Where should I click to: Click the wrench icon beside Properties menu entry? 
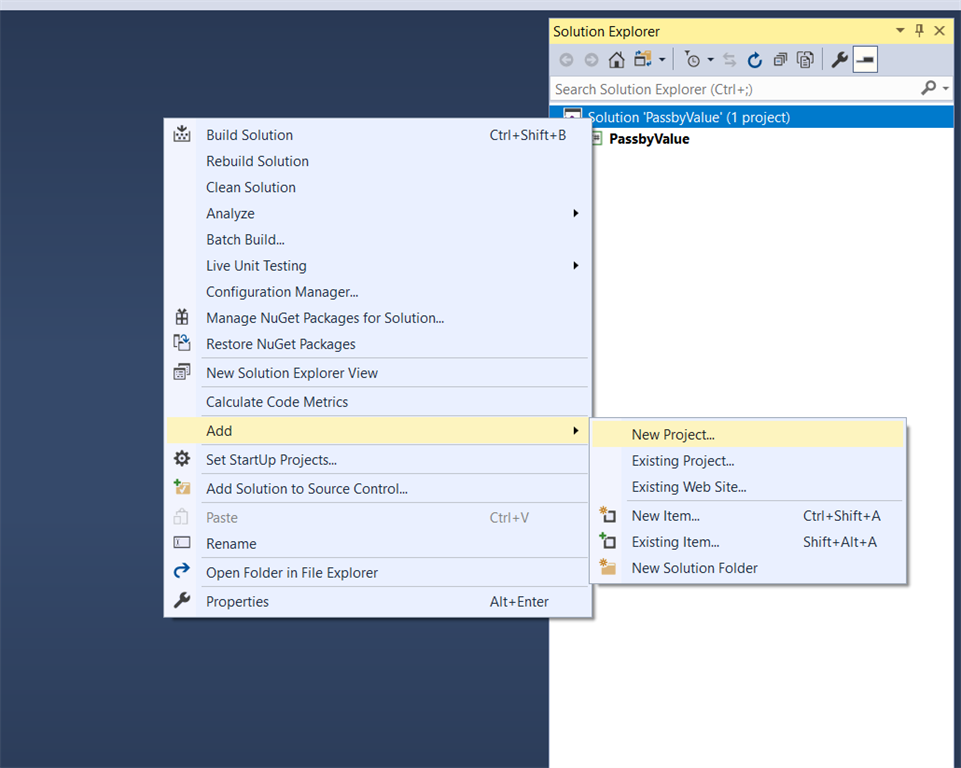(x=182, y=600)
